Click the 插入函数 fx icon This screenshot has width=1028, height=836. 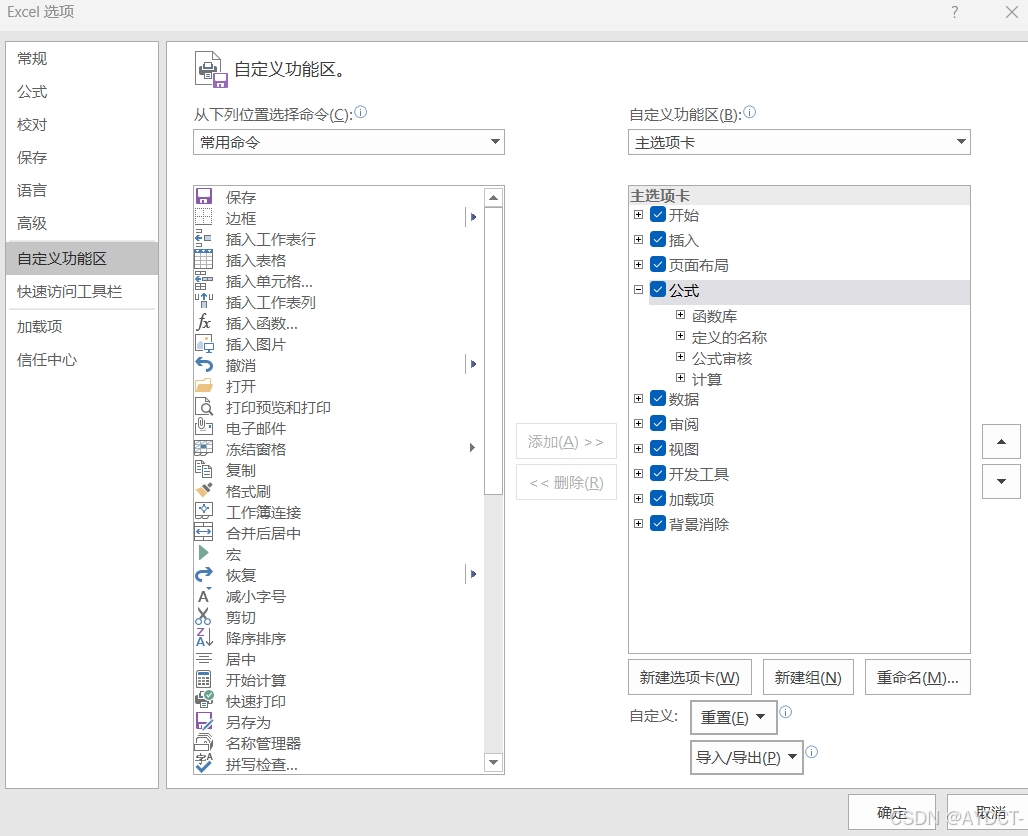click(204, 322)
